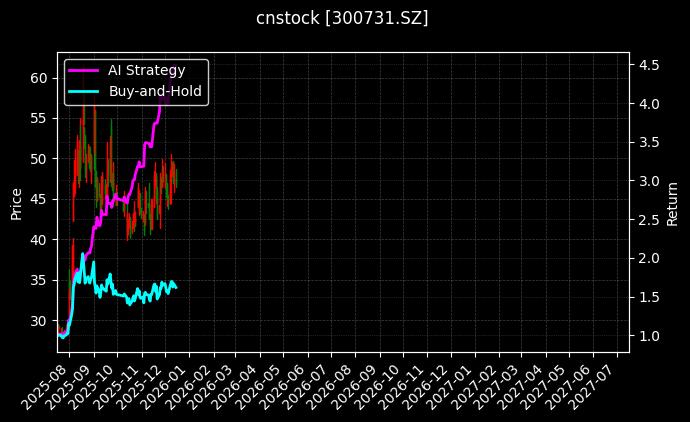
Task: Click the 2025-08 date label
Action: click(45, 386)
